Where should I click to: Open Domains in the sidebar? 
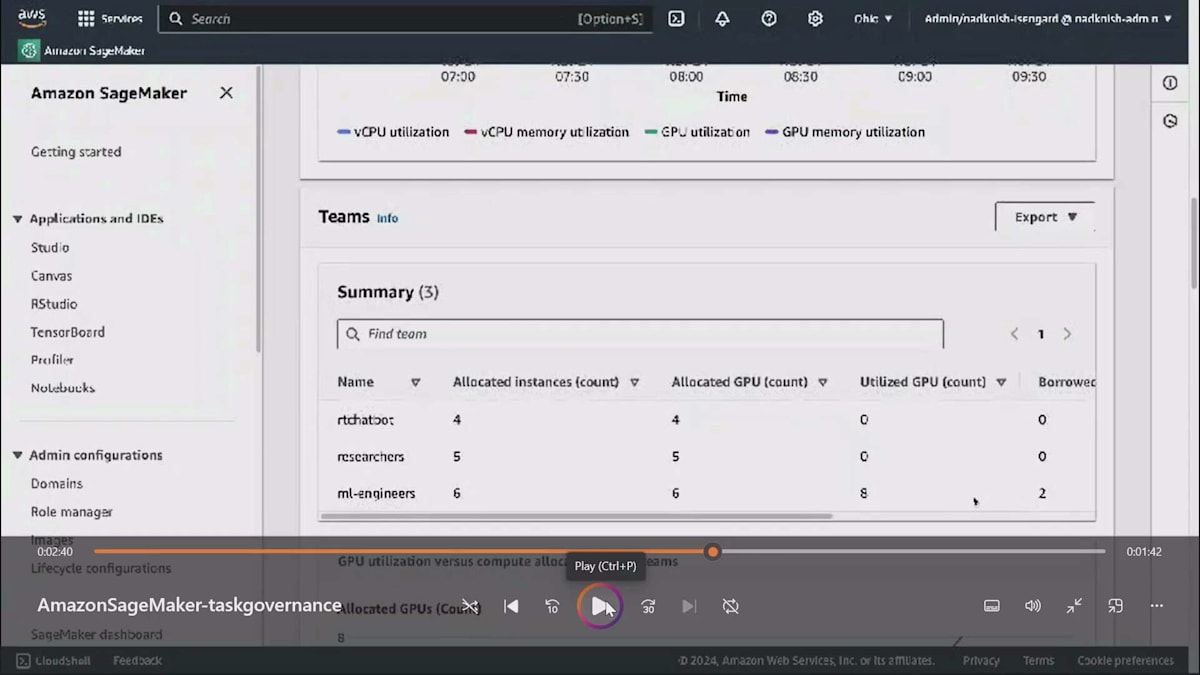pos(57,484)
